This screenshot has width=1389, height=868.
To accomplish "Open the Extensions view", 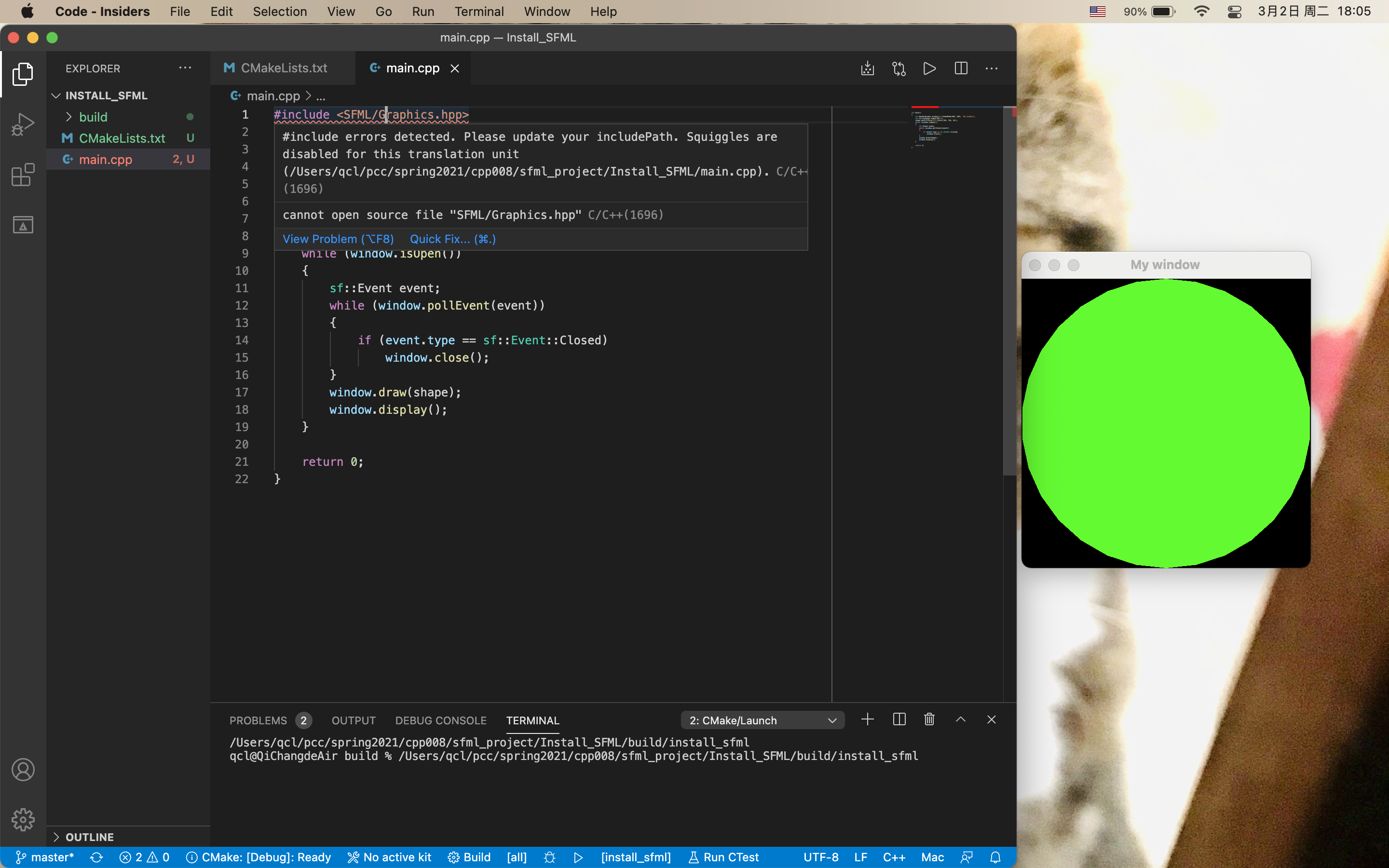I will tap(23, 175).
